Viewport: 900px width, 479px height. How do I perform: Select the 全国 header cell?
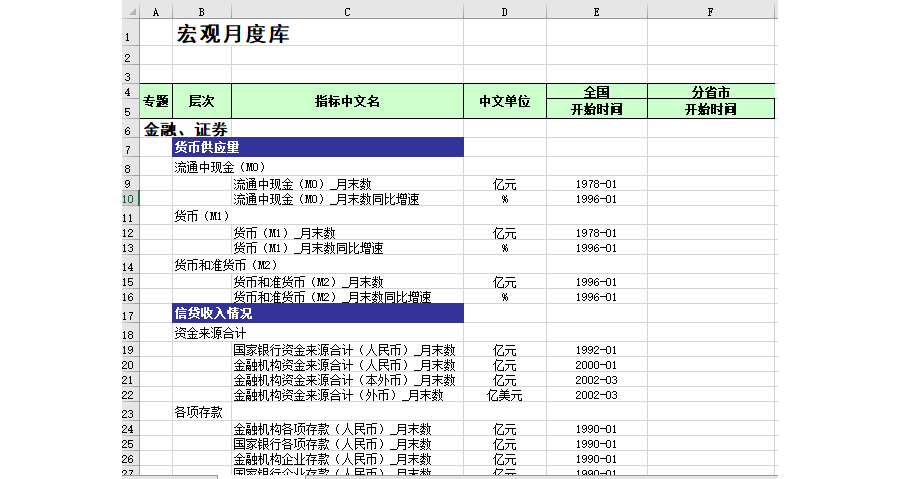[596, 92]
